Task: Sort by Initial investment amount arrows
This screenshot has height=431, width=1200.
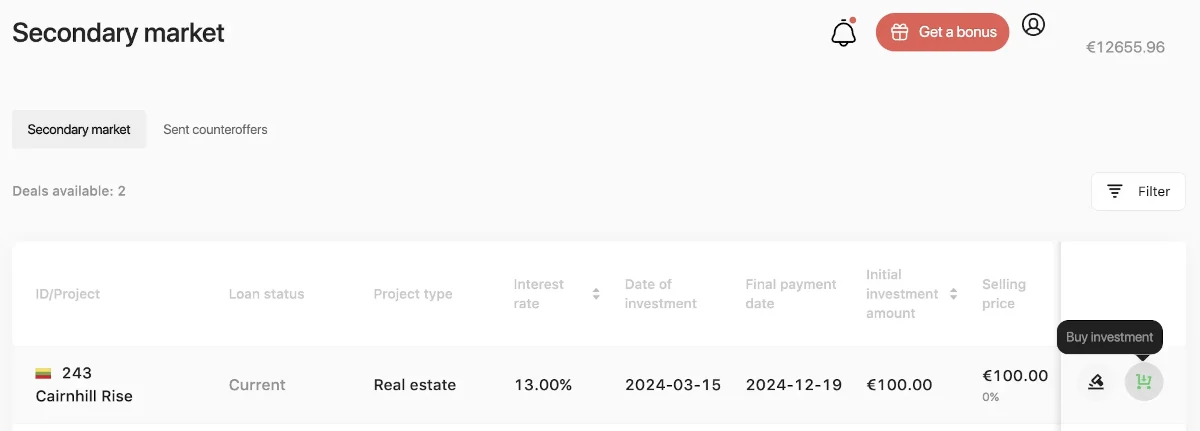Action: pos(954,294)
